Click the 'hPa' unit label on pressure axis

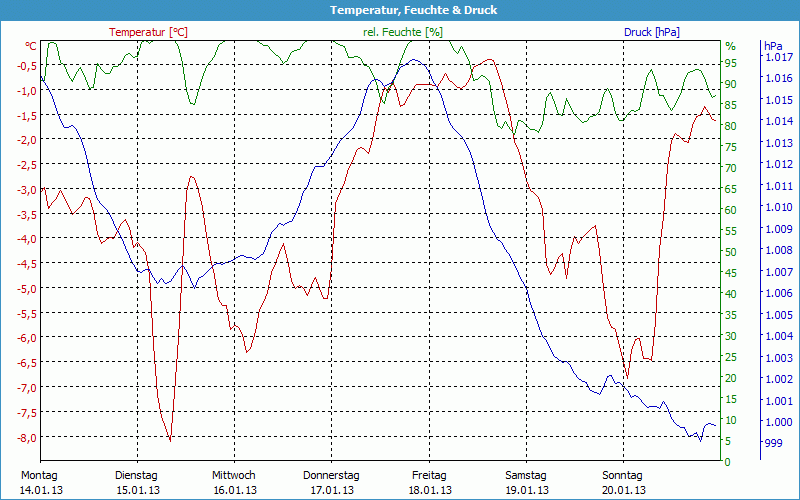click(773, 46)
